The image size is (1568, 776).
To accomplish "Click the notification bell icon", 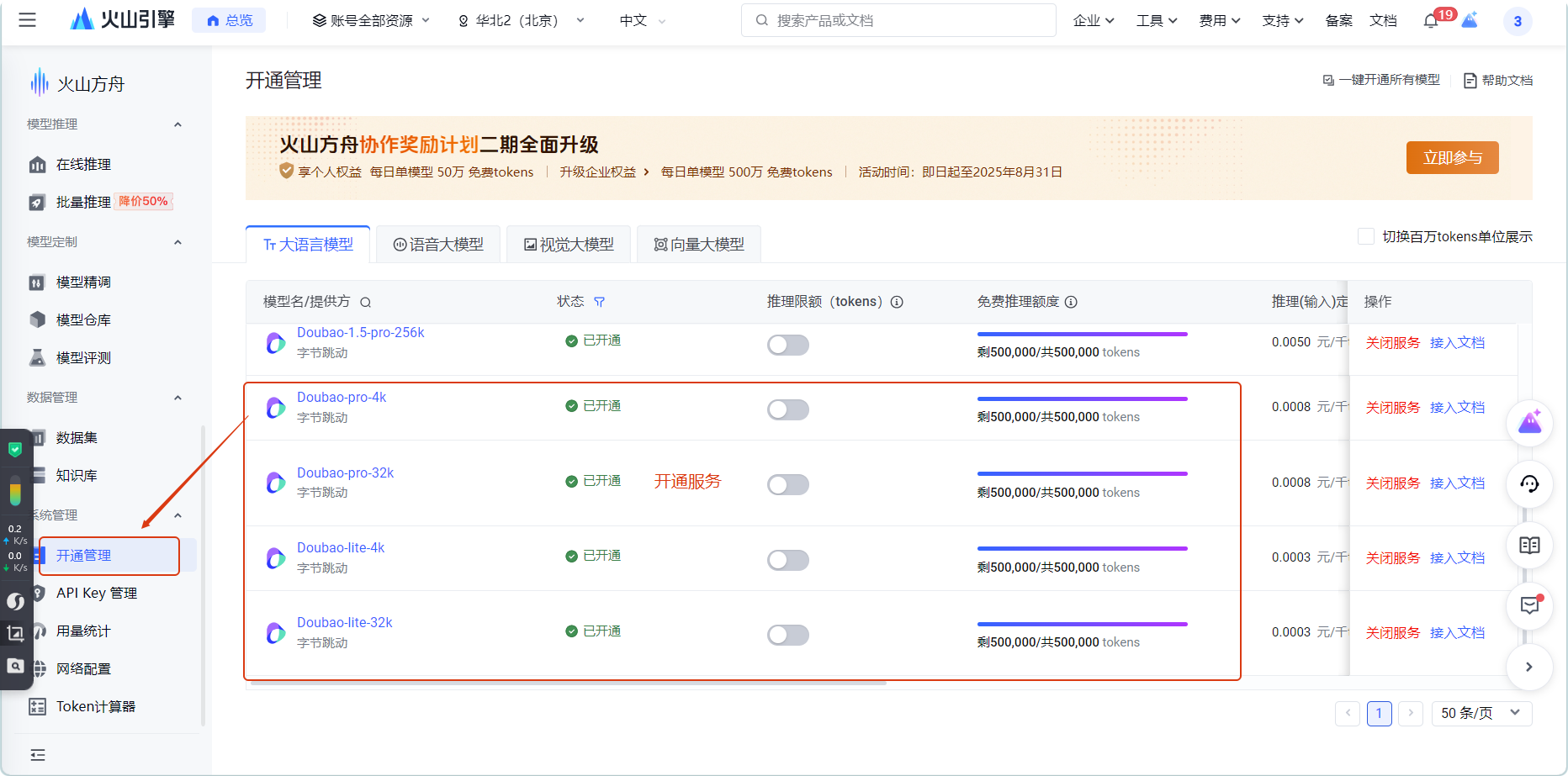I will pyautogui.click(x=1430, y=21).
